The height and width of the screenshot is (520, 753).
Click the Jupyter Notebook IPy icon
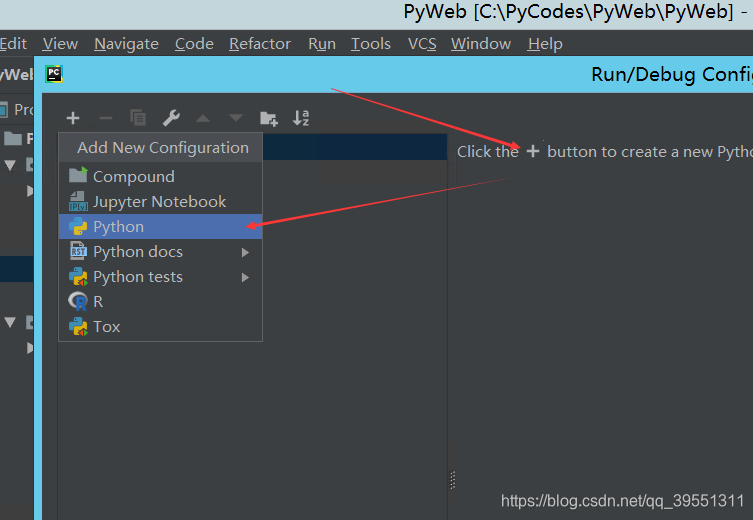click(78, 201)
